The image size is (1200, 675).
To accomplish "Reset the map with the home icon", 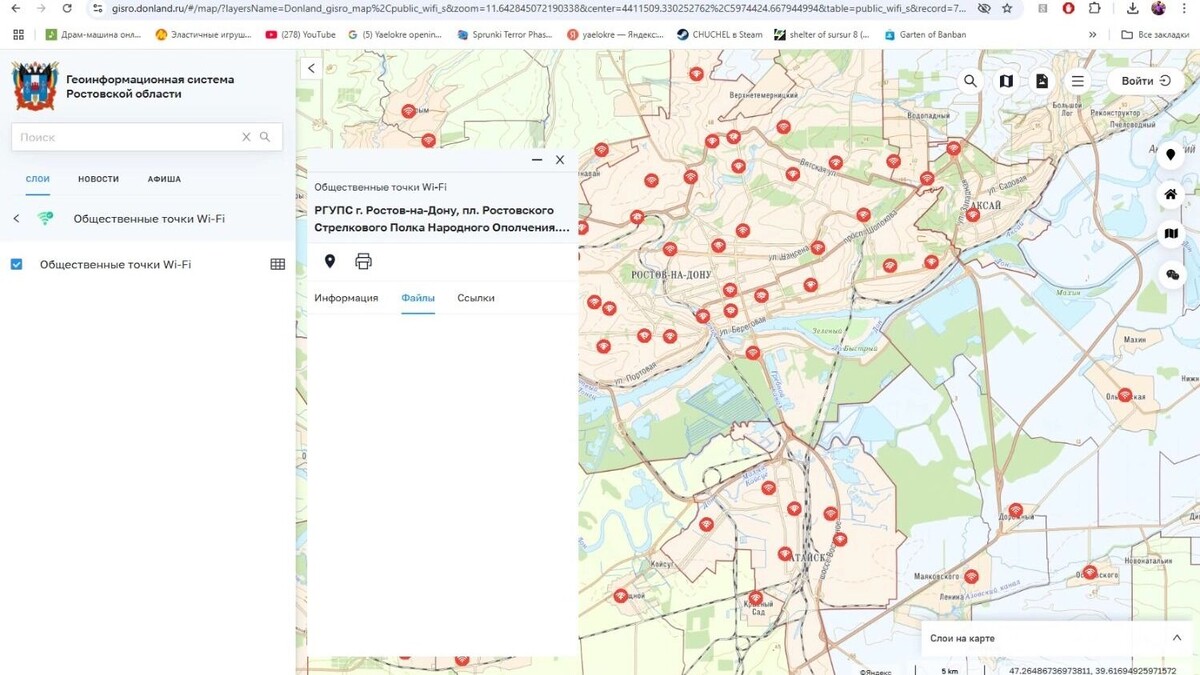I will pyautogui.click(x=1171, y=194).
